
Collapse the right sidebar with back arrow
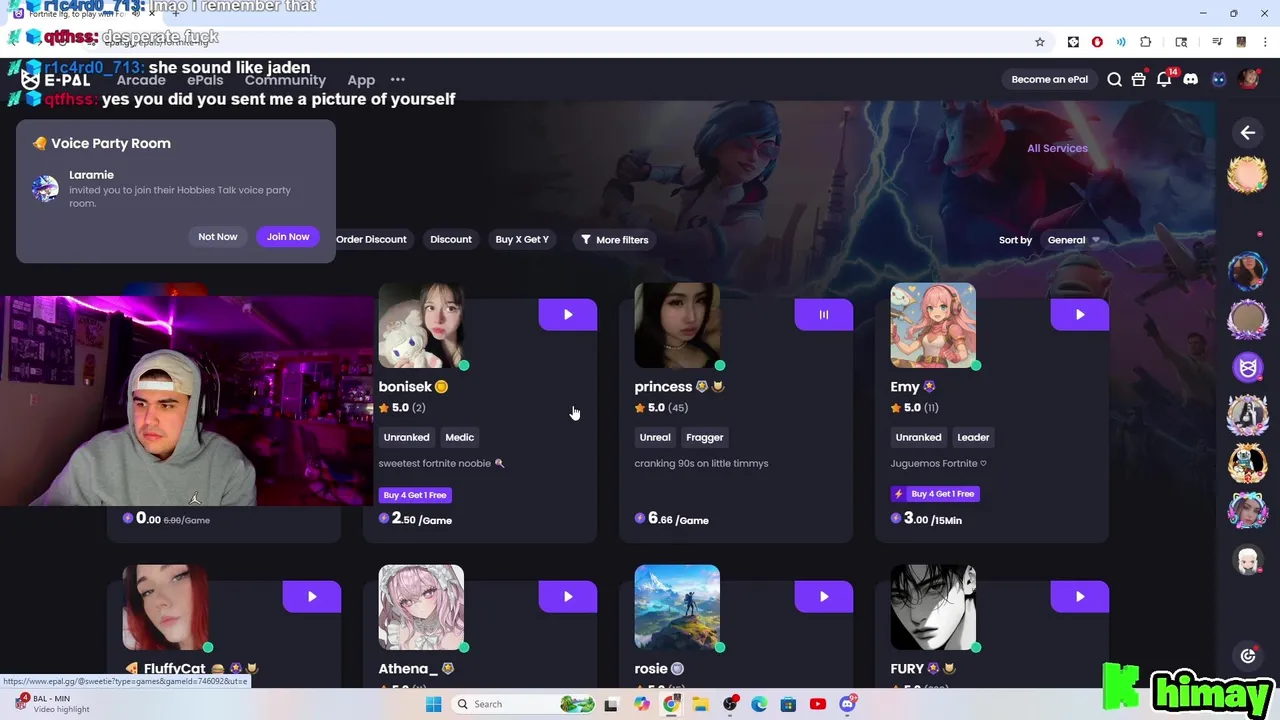click(x=1248, y=132)
